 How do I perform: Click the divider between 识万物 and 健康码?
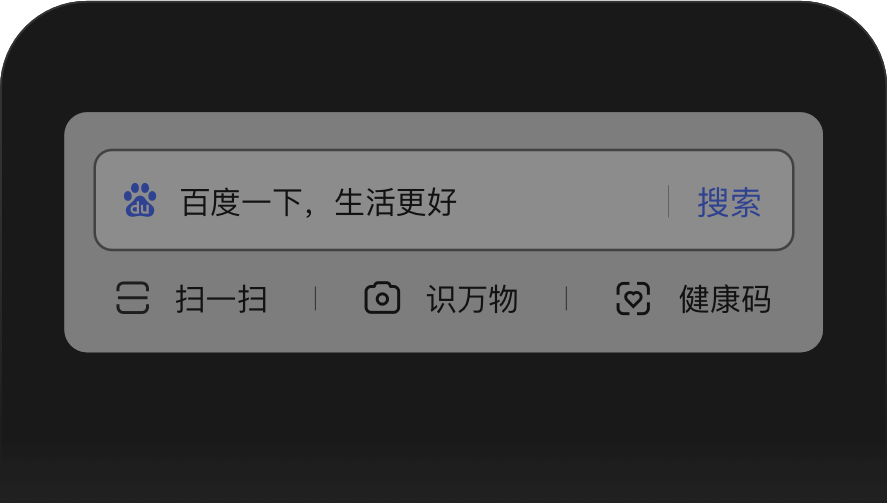coord(566,298)
